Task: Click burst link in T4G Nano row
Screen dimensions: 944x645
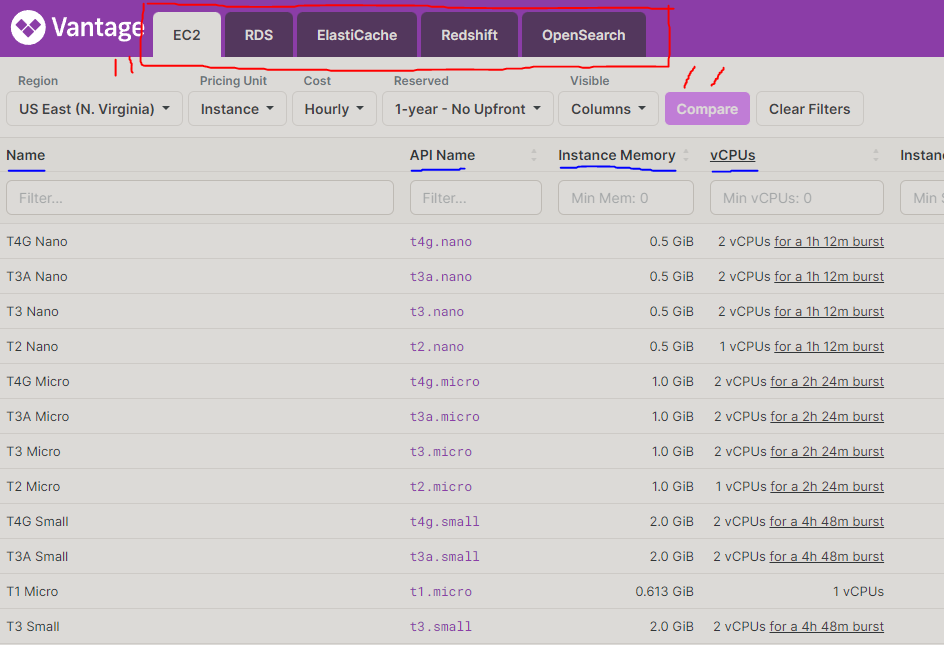Action: pyautogui.click(x=829, y=241)
